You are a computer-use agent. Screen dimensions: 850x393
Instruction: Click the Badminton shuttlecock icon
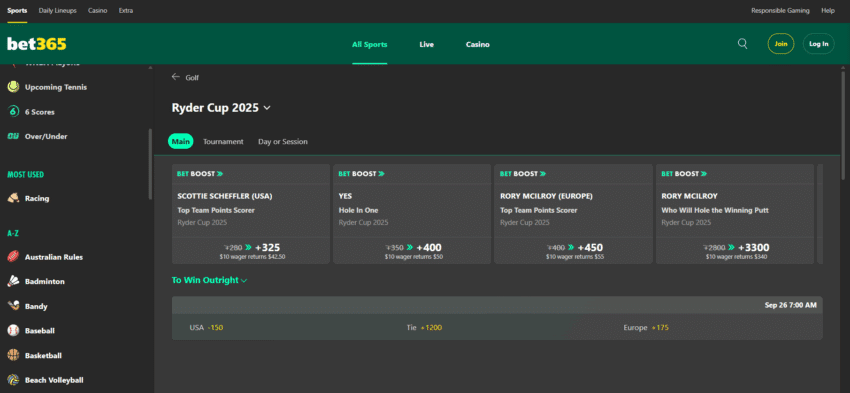(14, 281)
